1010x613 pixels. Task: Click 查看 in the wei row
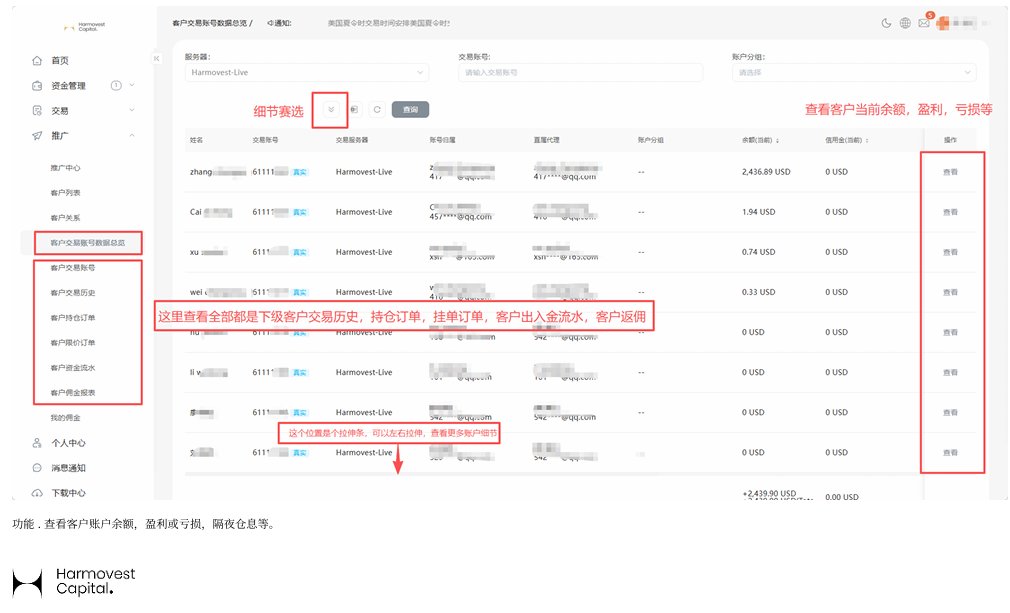(x=950, y=292)
